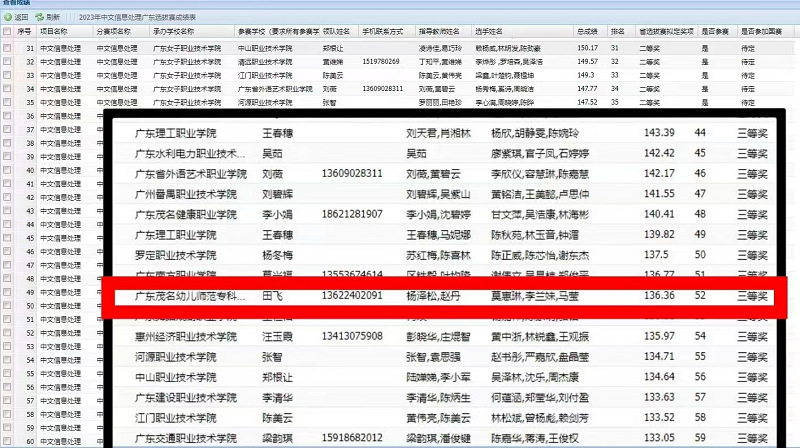The image size is (800, 448).
Task: Click leader name 陈美云 in row 33
Action: [333, 75]
